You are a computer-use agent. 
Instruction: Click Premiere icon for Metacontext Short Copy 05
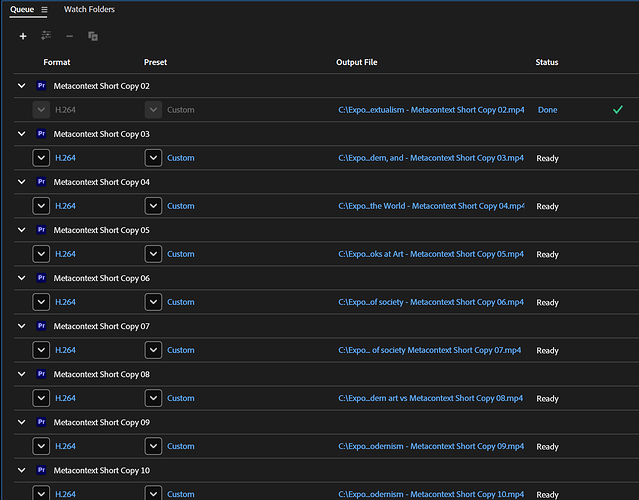tap(41, 230)
